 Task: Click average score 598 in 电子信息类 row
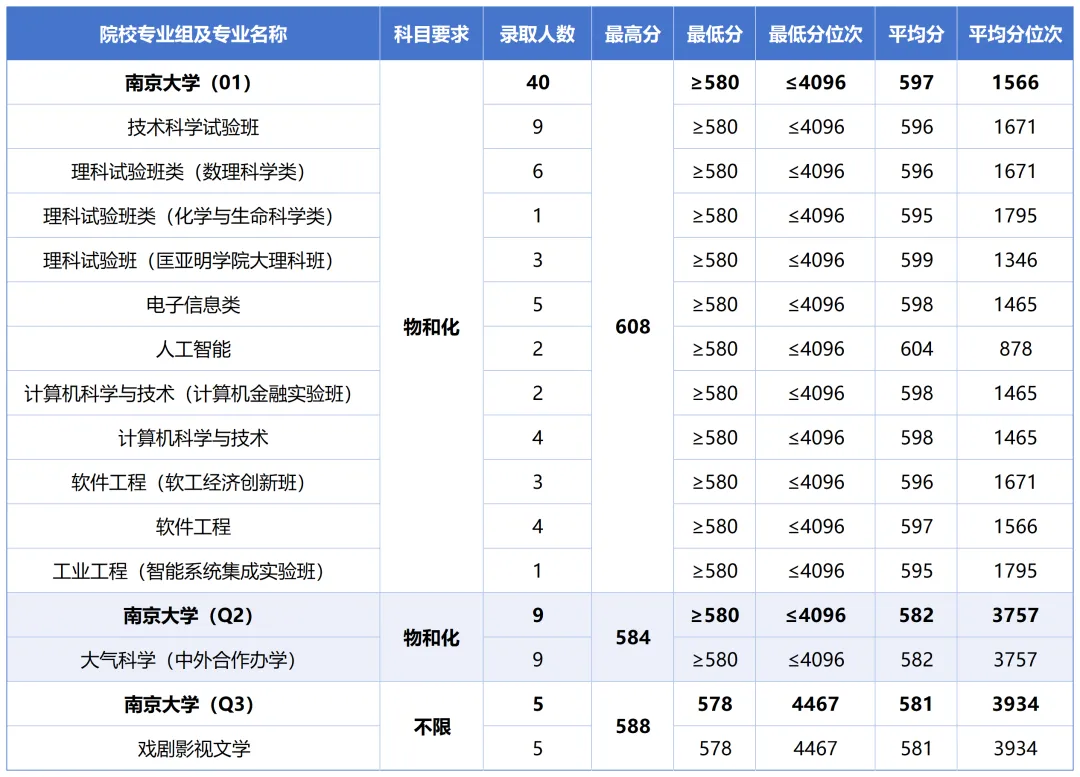pos(916,304)
